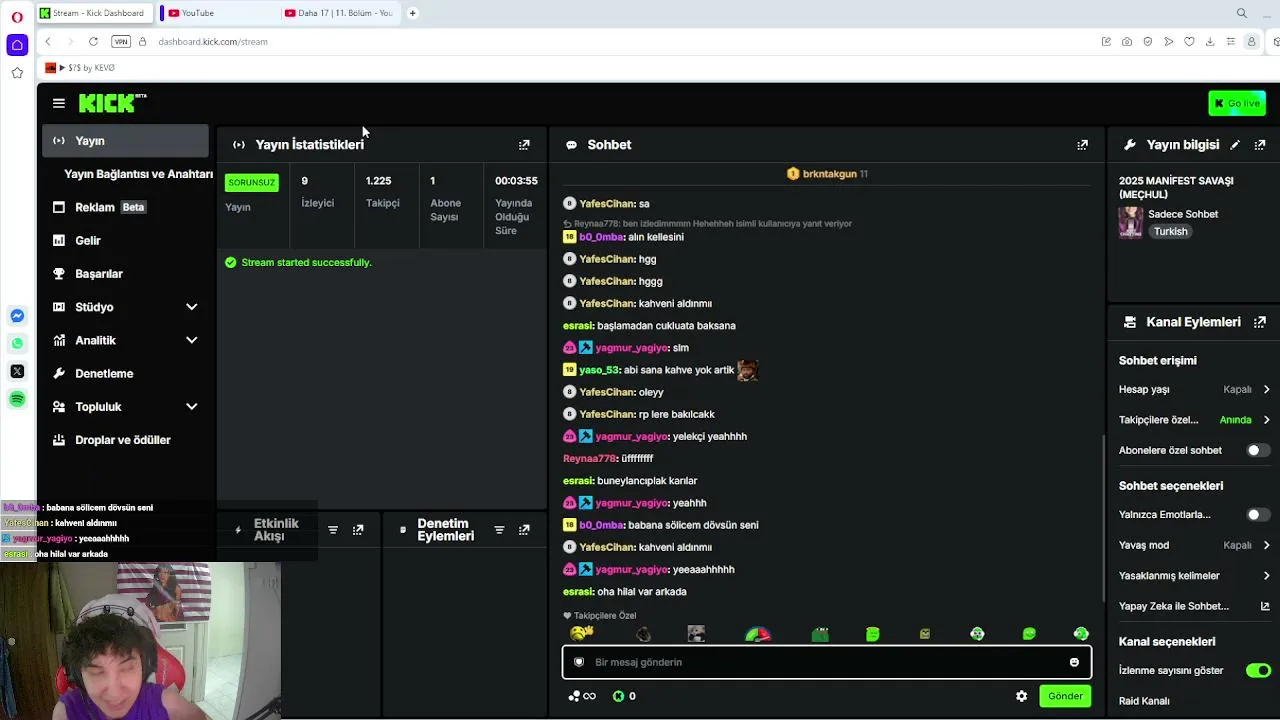Screen dimensions: 1280x720
Task: Click the Go live button
Action: click(x=1237, y=103)
